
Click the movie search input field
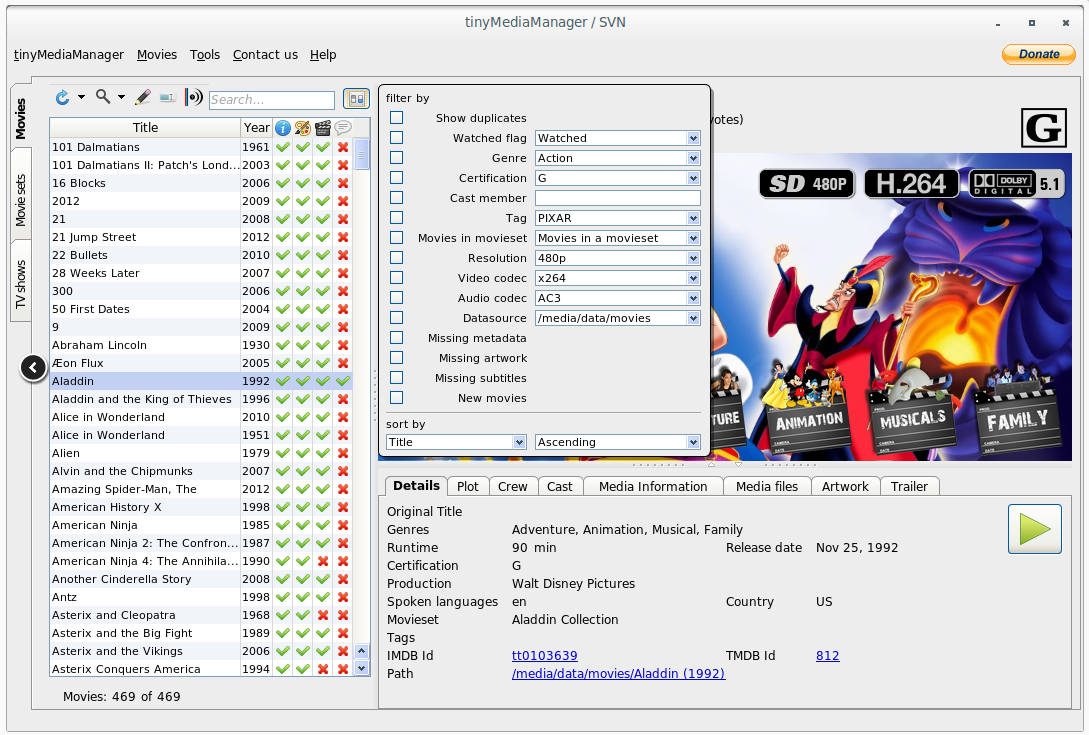272,100
